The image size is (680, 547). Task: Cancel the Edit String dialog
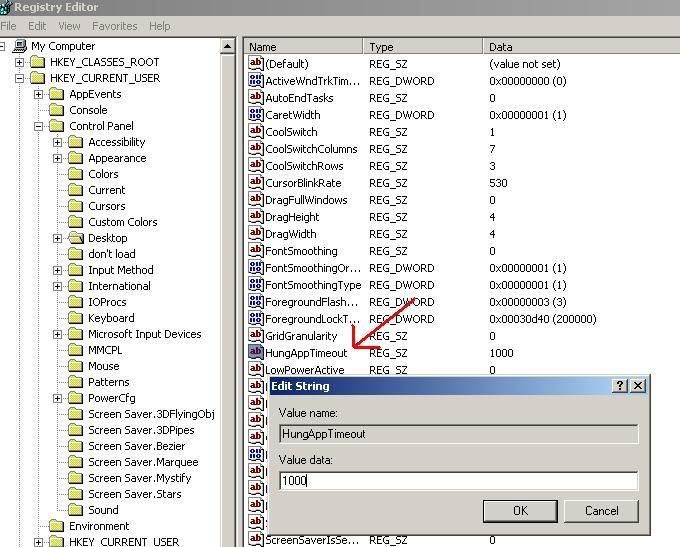pos(601,511)
